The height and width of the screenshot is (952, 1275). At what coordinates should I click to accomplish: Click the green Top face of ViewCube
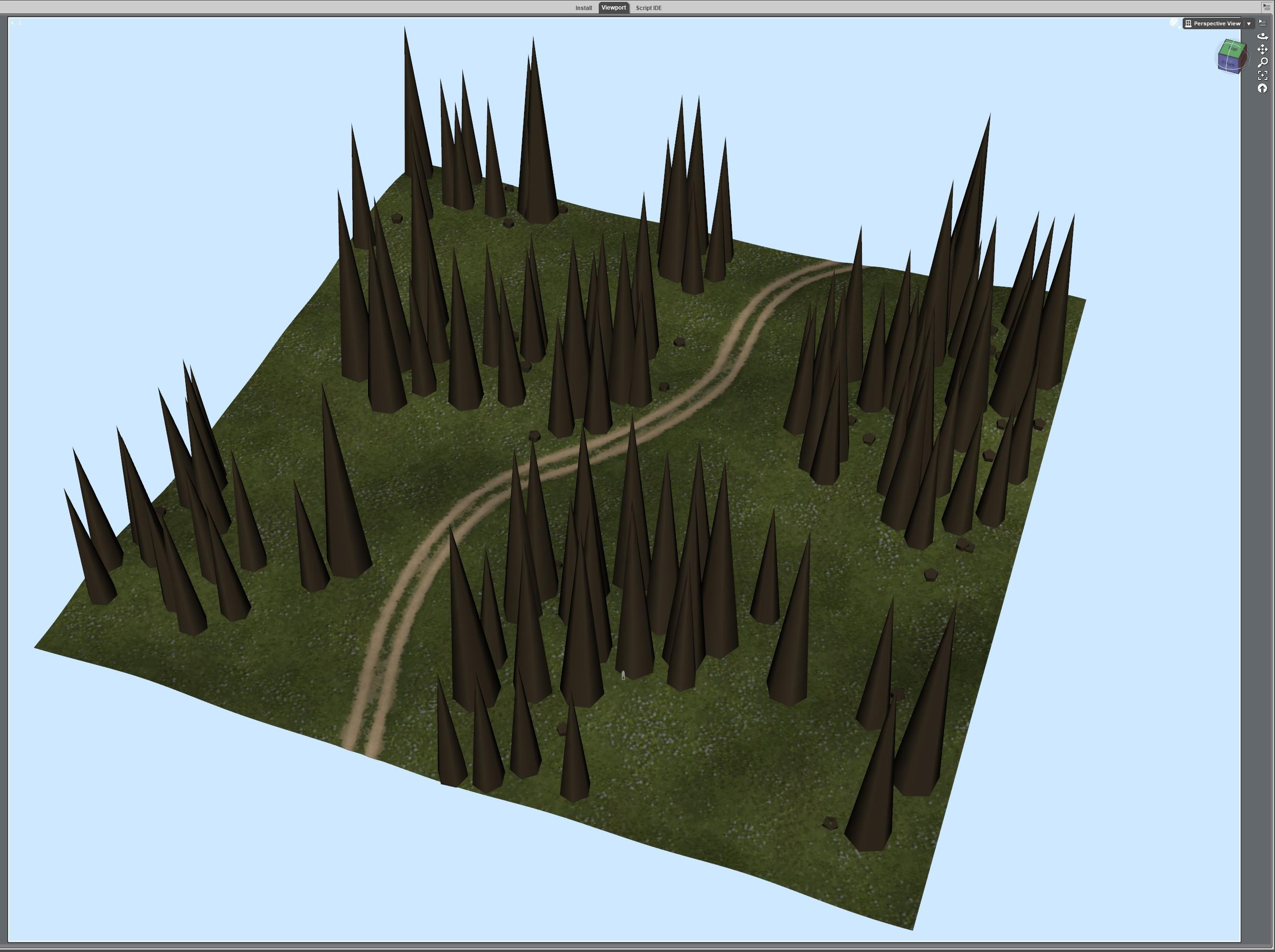tap(1233, 49)
